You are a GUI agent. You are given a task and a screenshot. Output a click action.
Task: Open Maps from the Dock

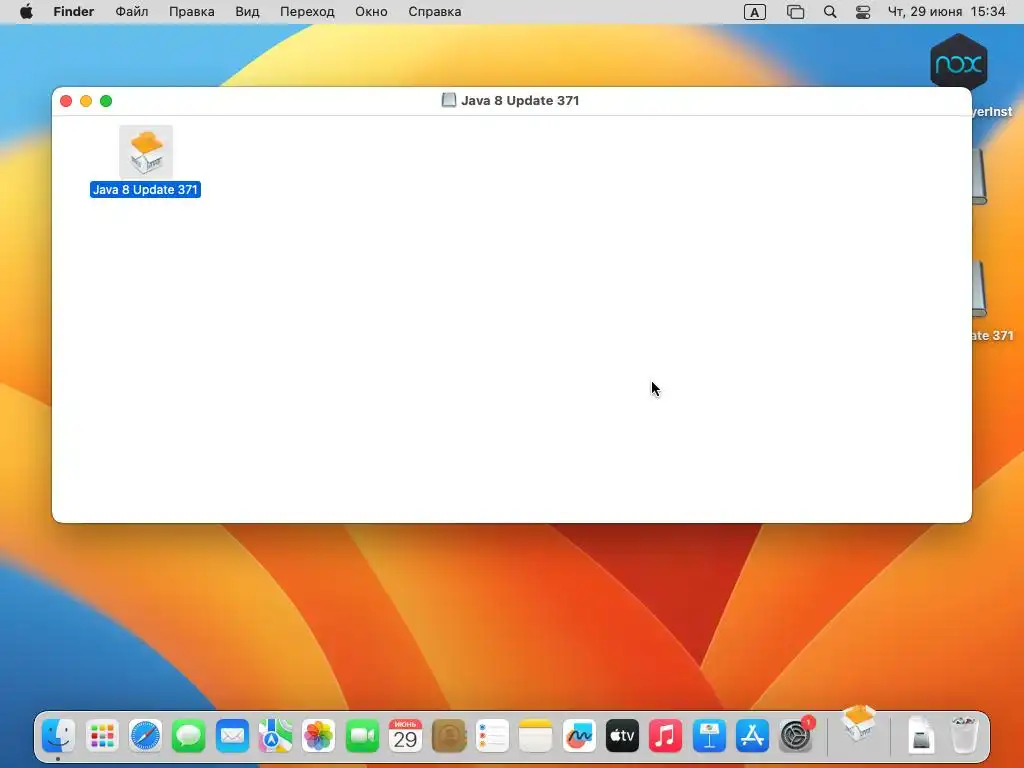[x=275, y=737]
